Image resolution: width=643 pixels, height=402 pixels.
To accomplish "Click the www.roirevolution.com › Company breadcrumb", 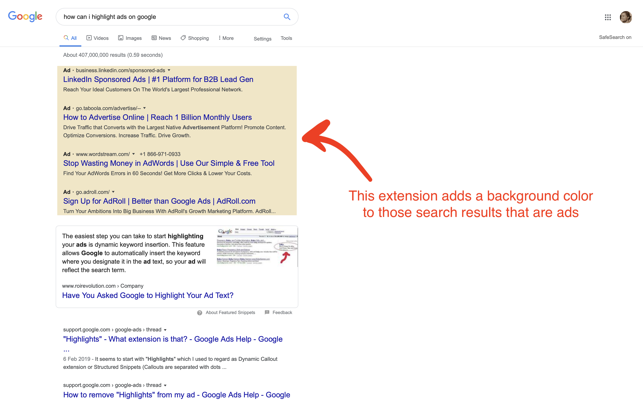I will (x=103, y=286).
